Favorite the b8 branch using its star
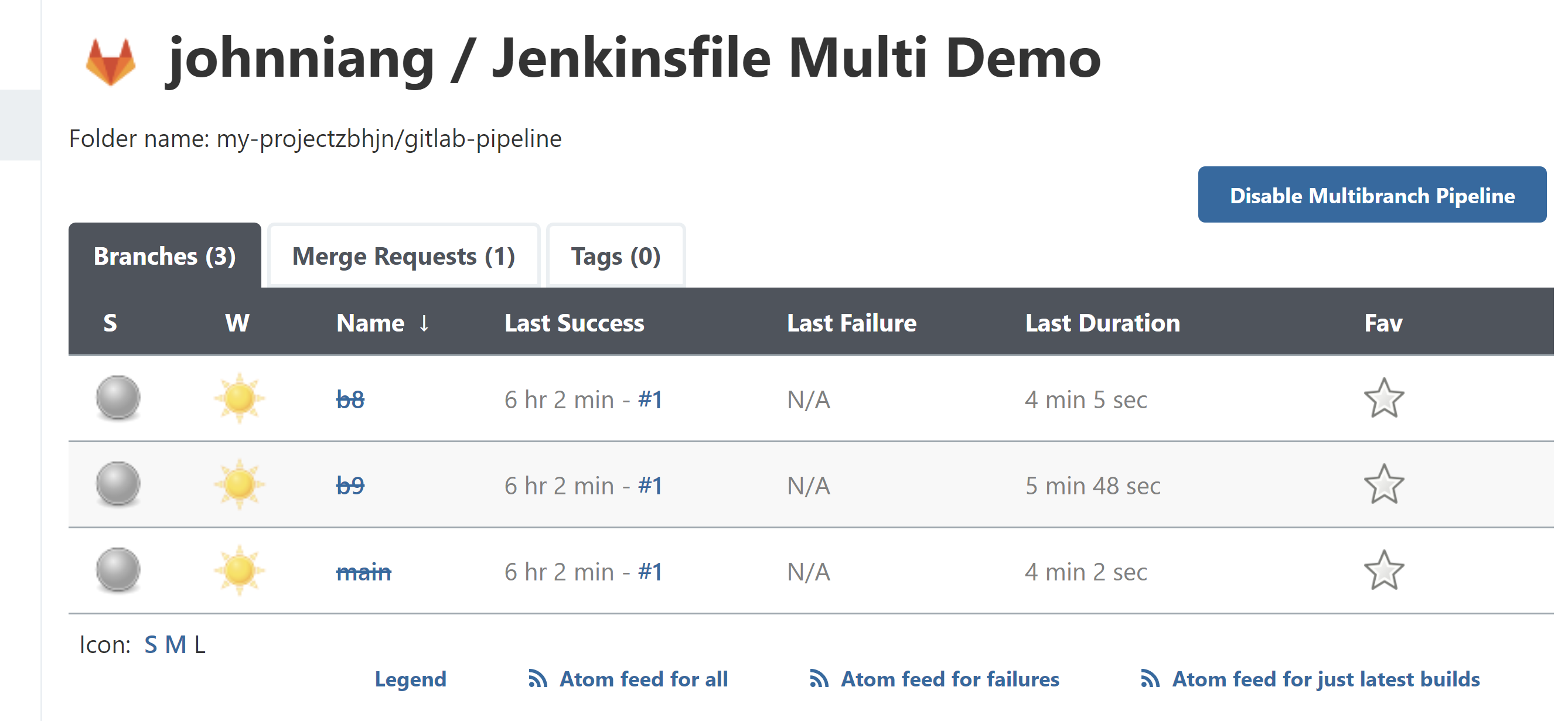1568x721 pixels. coord(1384,398)
